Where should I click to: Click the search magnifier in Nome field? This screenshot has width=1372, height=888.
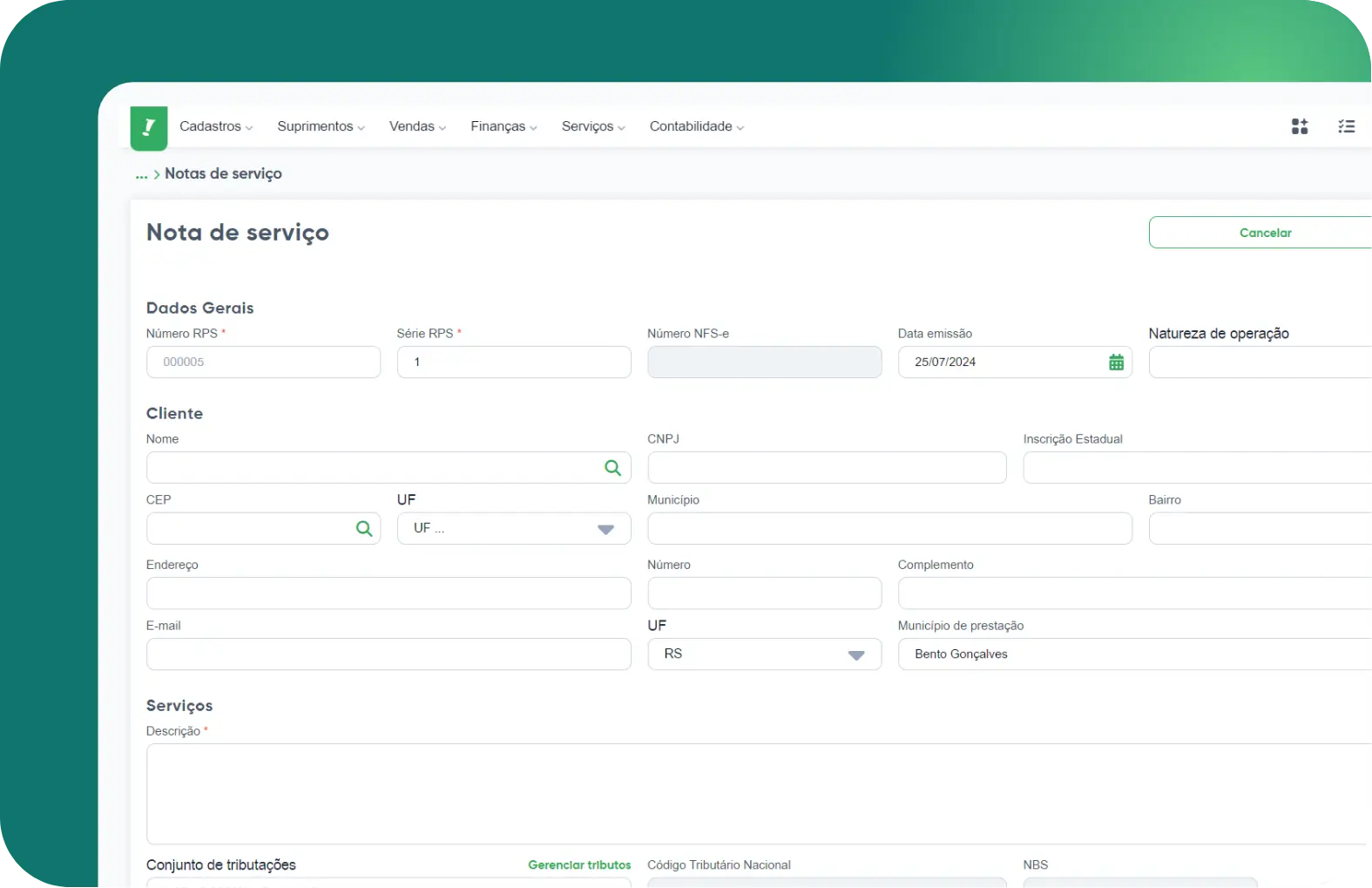pos(613,468)
